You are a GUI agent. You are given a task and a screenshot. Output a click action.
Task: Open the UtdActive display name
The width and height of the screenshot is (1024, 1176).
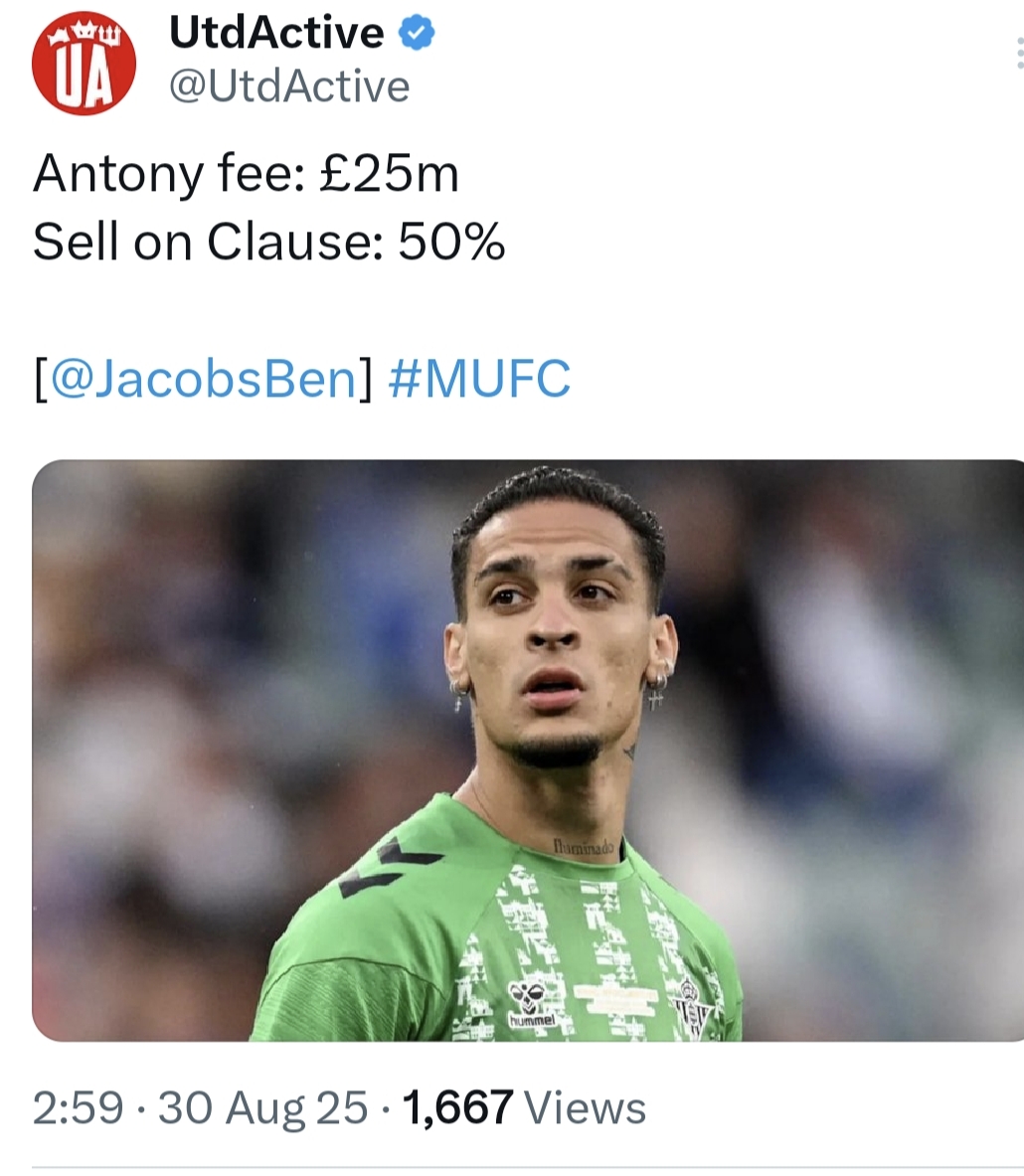[276, 33]
